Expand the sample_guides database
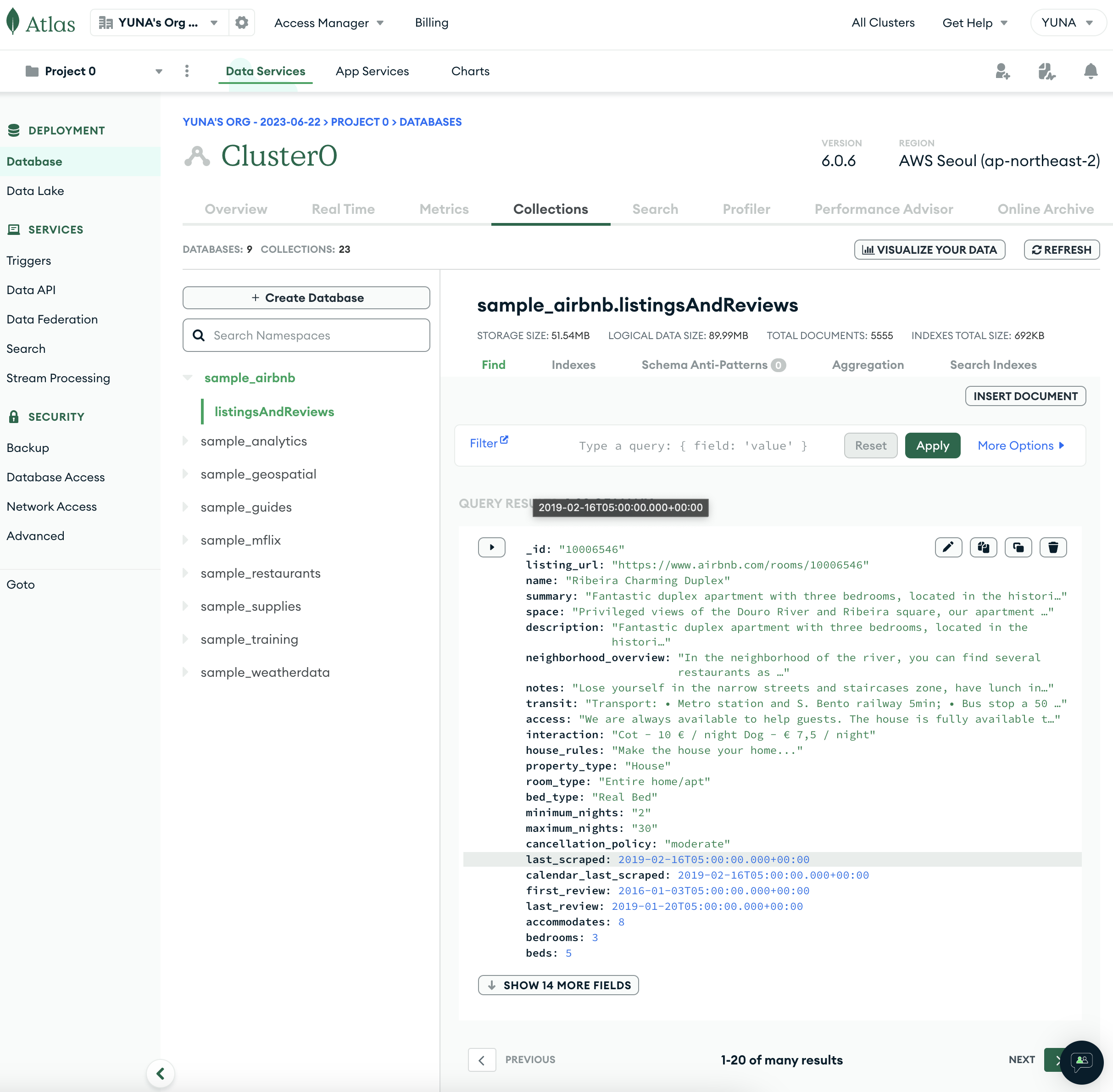 click(x=185, y=507)
